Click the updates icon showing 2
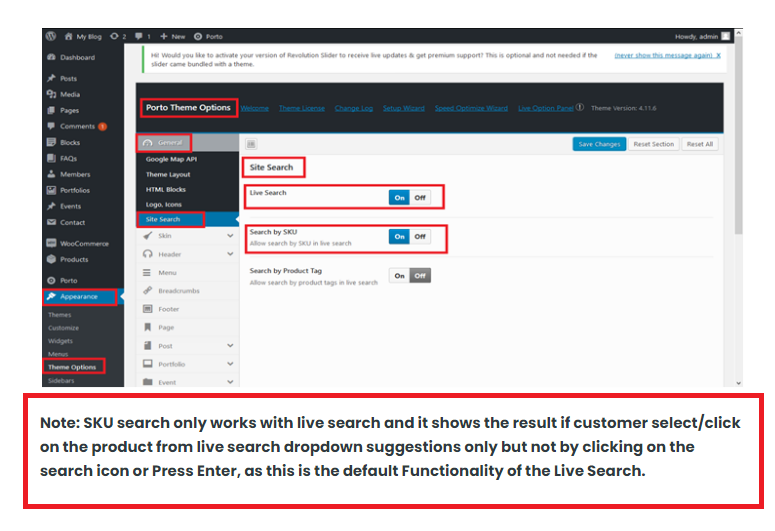775x531 pixels. click(114, 36)
